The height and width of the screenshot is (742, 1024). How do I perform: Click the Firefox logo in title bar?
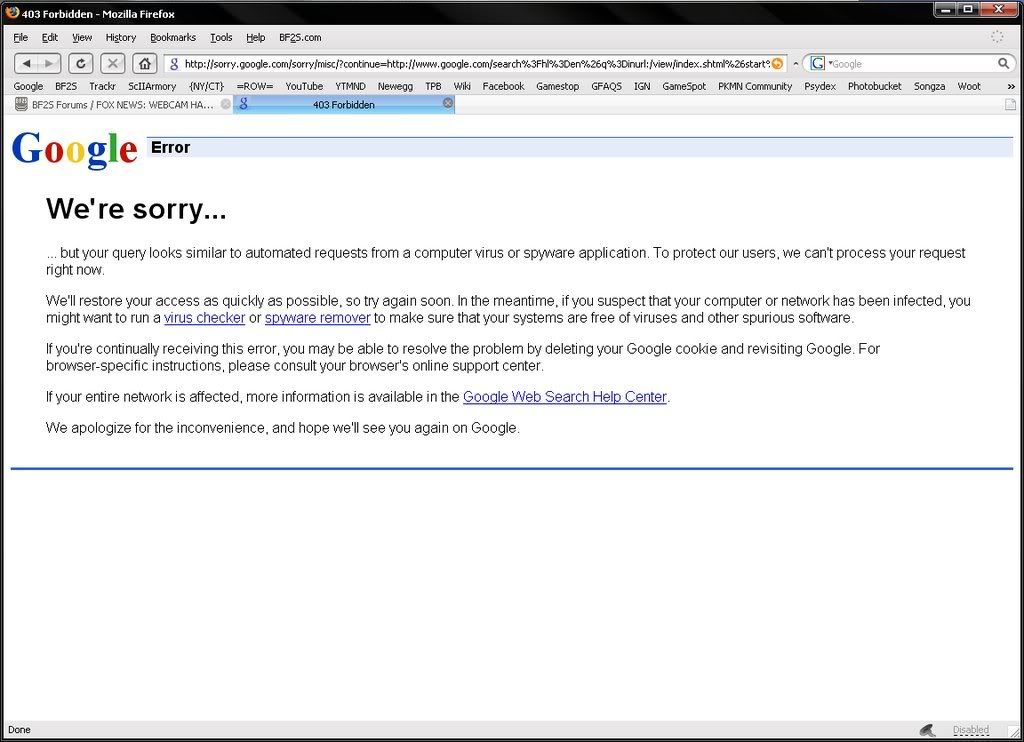pos(11,12)
